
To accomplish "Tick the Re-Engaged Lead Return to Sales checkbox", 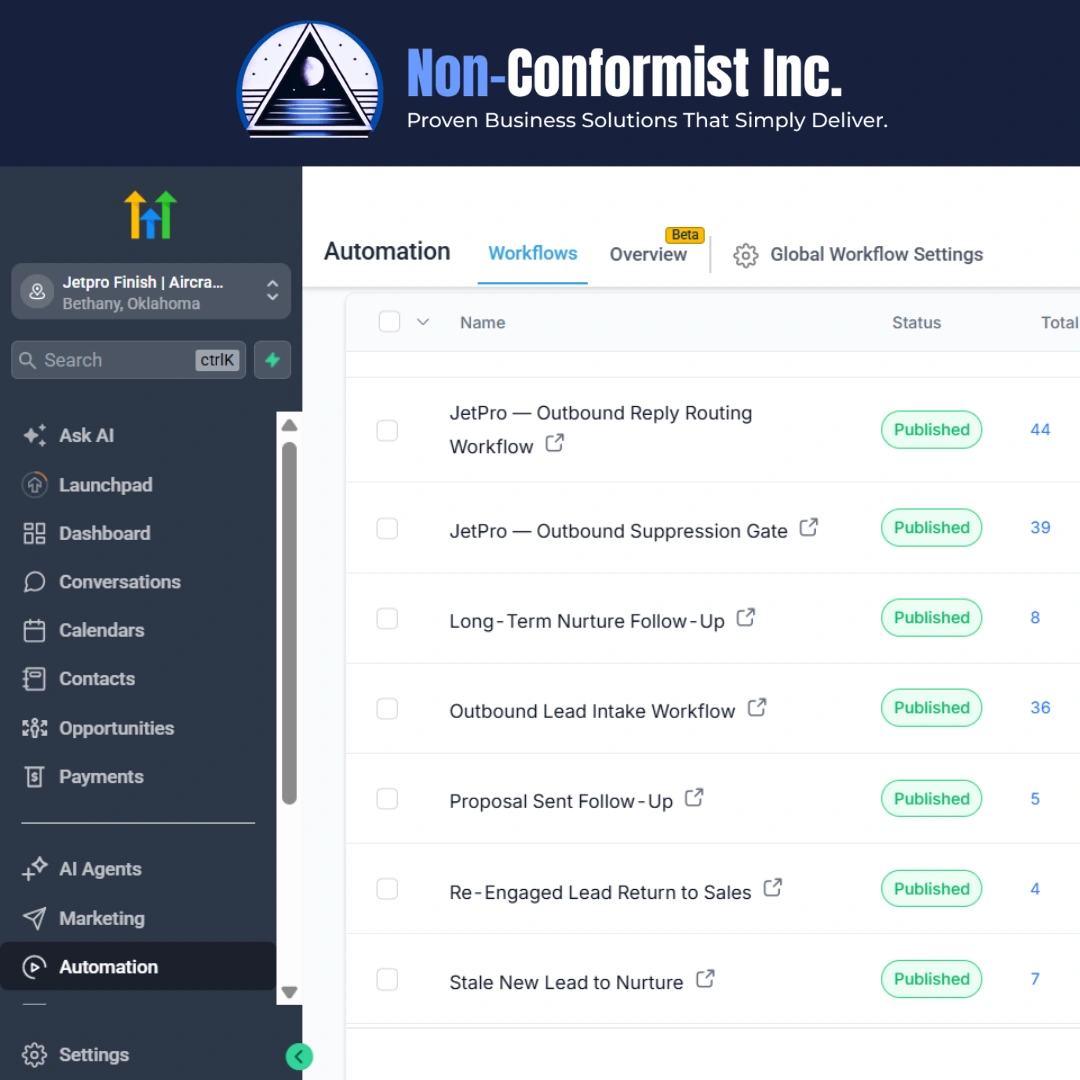I will 387,889.
